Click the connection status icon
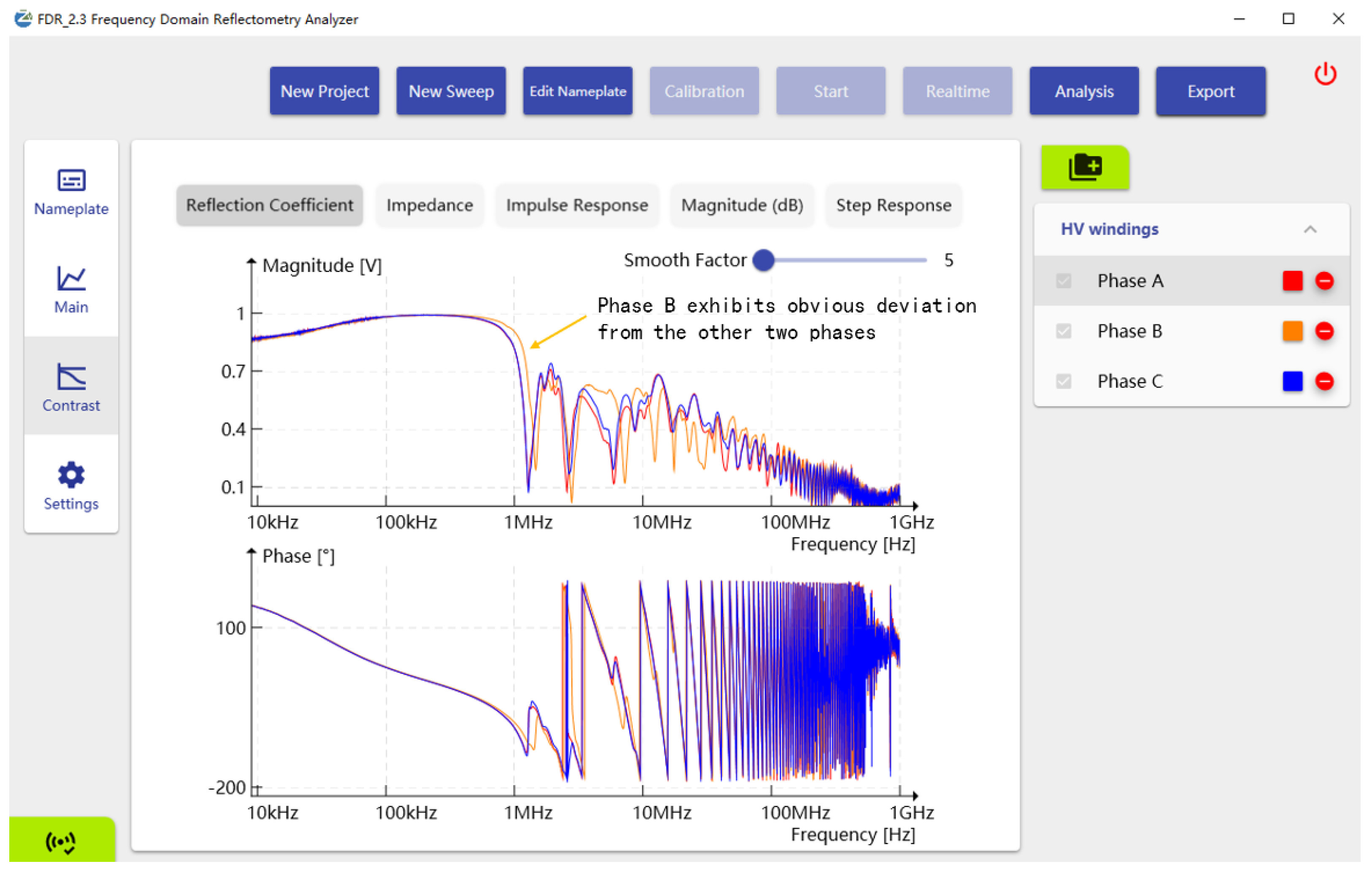The width and height of the screenshot is (1372, 872). pos(61,842)
